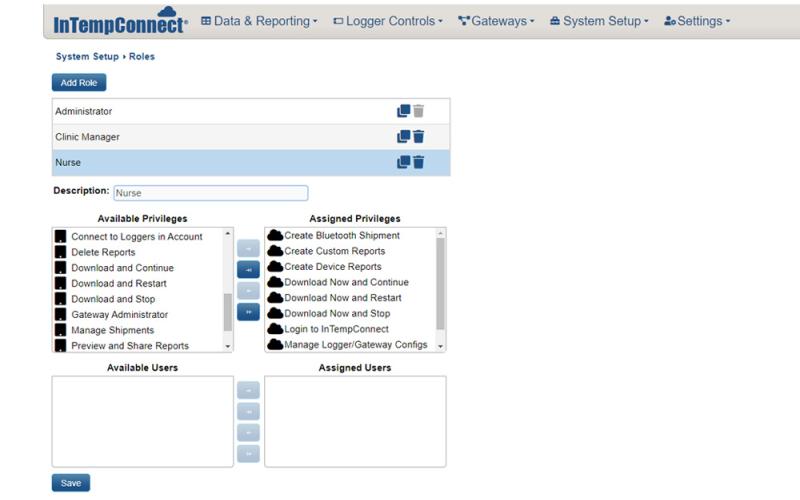Click the InTempConnect logo
Viewport: 800px width, 500px height.
pyautogui.click(x=120, y=21)
